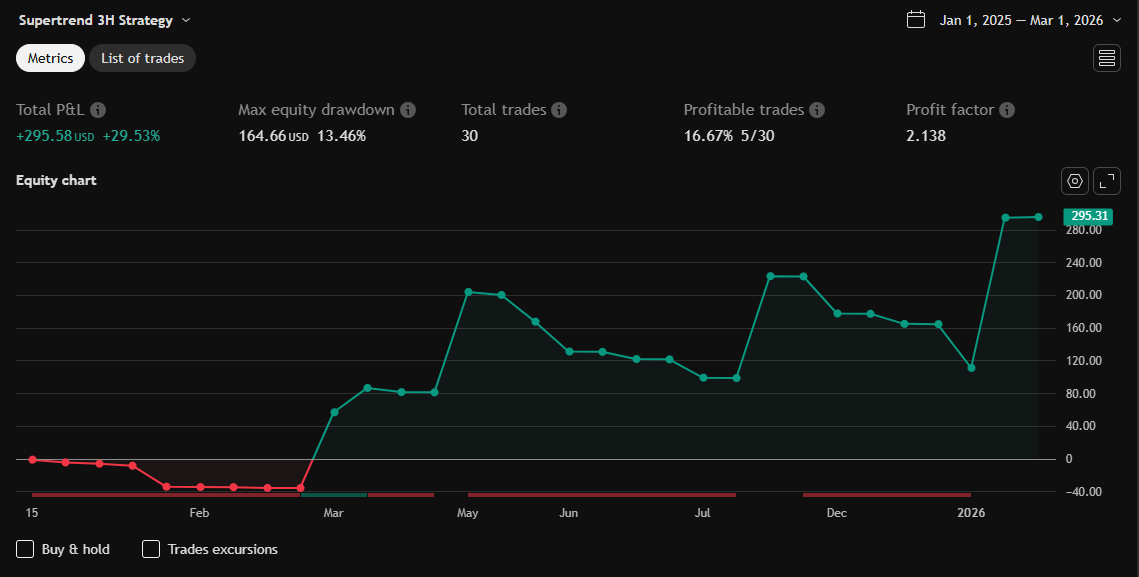Click the Jan 1, 2025 — Mar 1, 2026 date range
Image resolution: width=1139 pixels, height=577 pixels.
tap(1019, 20)
